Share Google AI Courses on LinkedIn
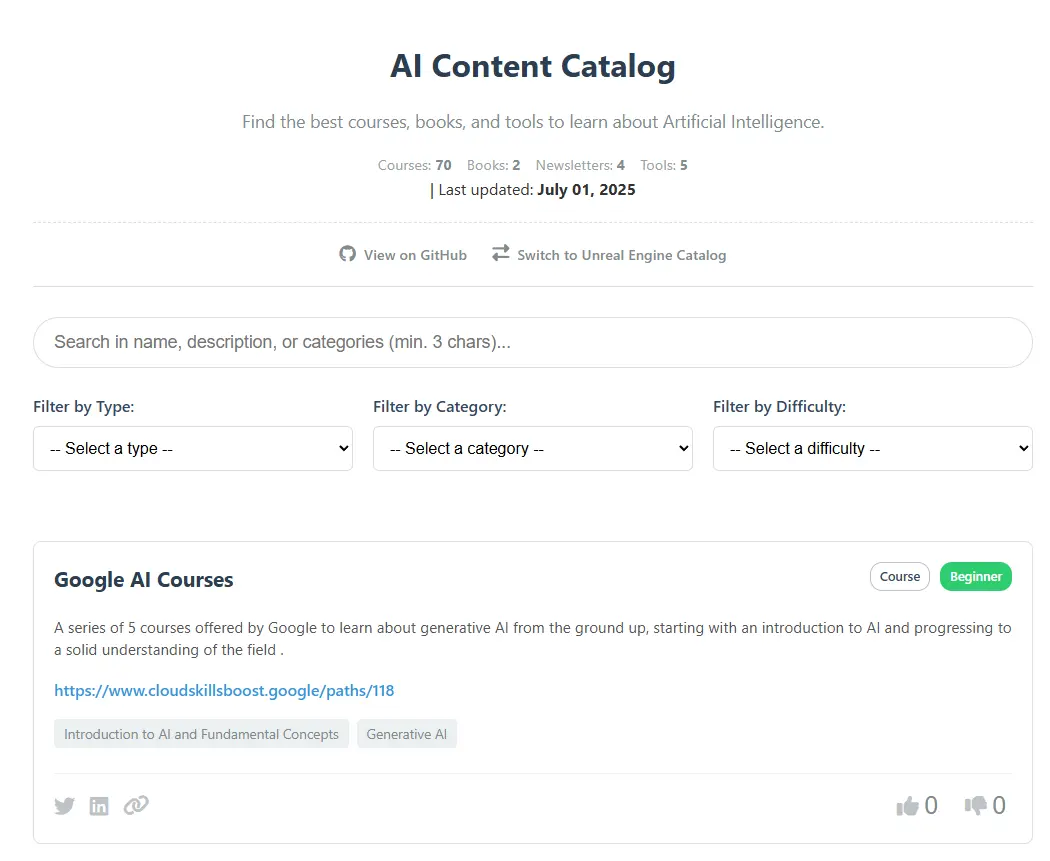The image size is (1050, 861). click(x=99, y=806)
